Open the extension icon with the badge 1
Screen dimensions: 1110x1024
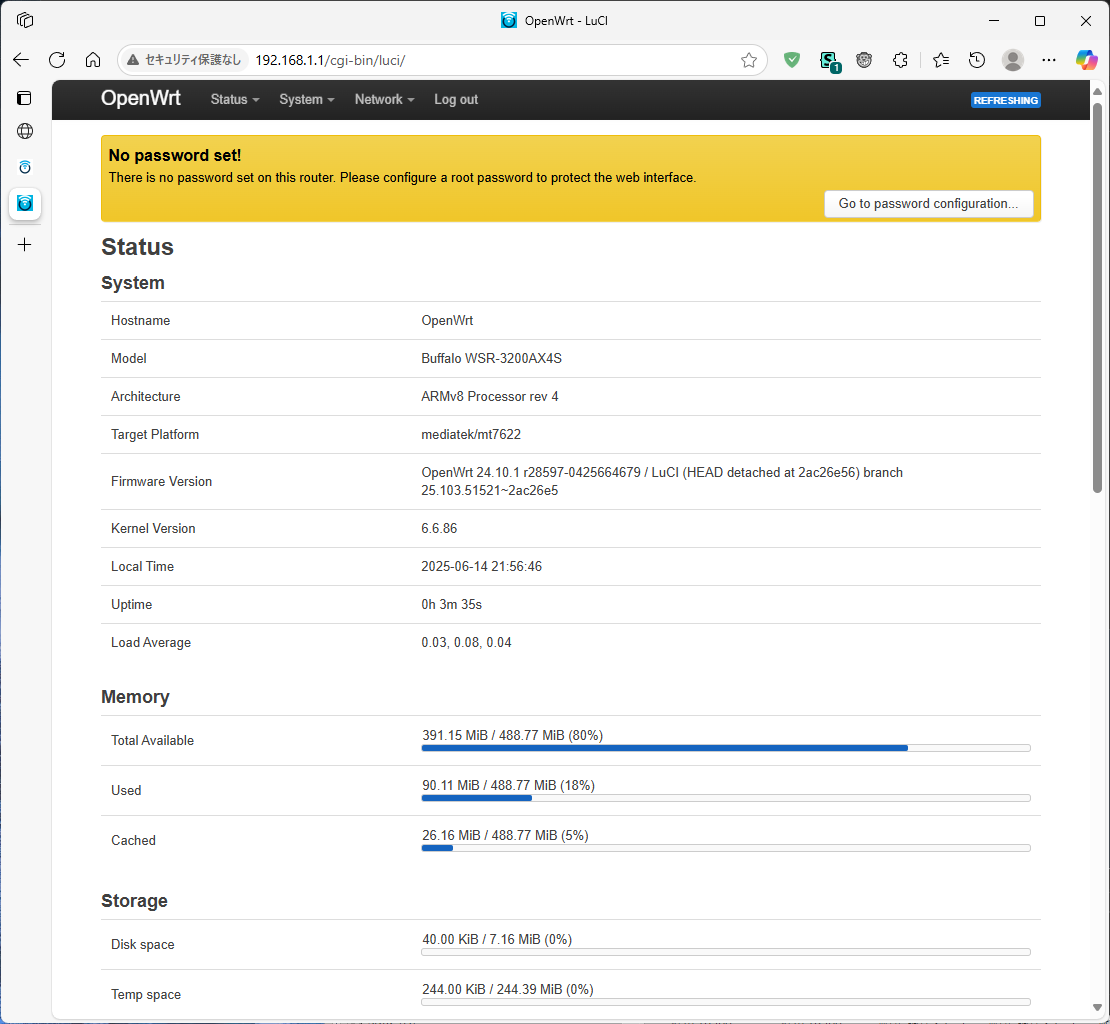pyautogui.click(x=828, y=61)
